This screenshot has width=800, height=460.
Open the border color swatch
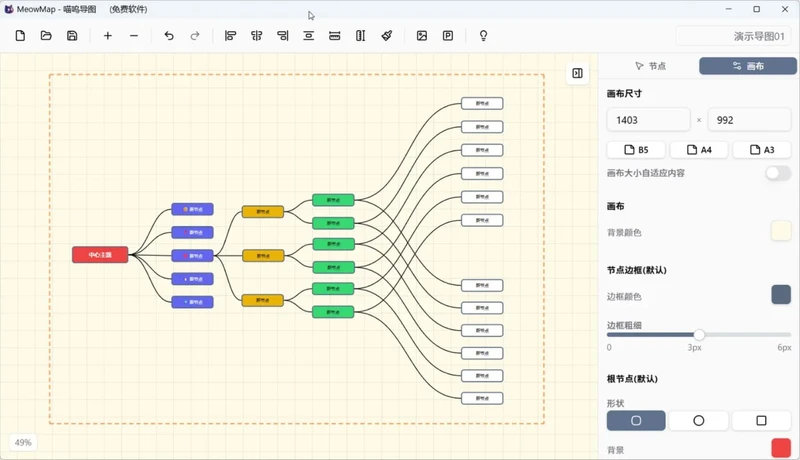click(x=781, y=295)
